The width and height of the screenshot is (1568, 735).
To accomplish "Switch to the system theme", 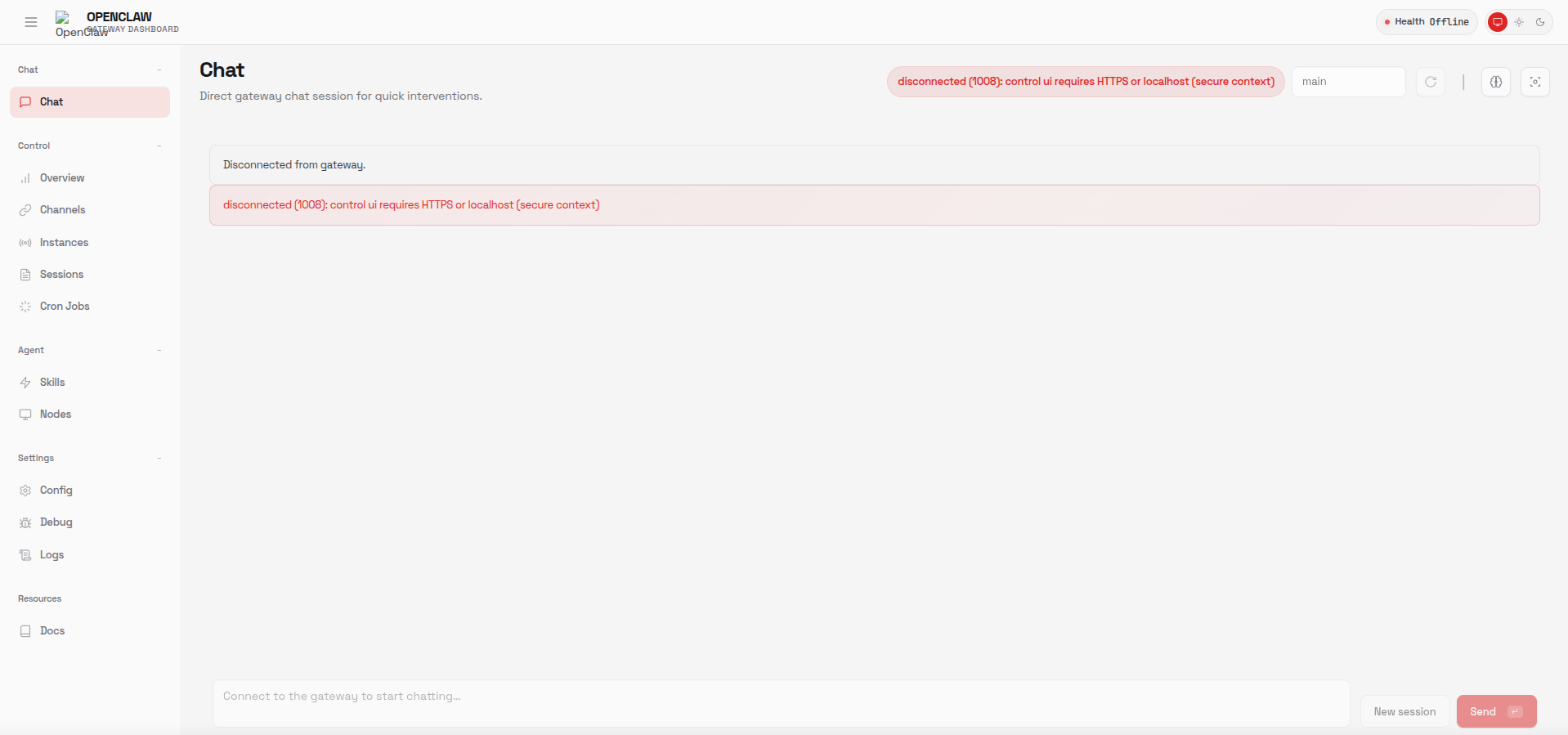I will tap(1498, 22).
